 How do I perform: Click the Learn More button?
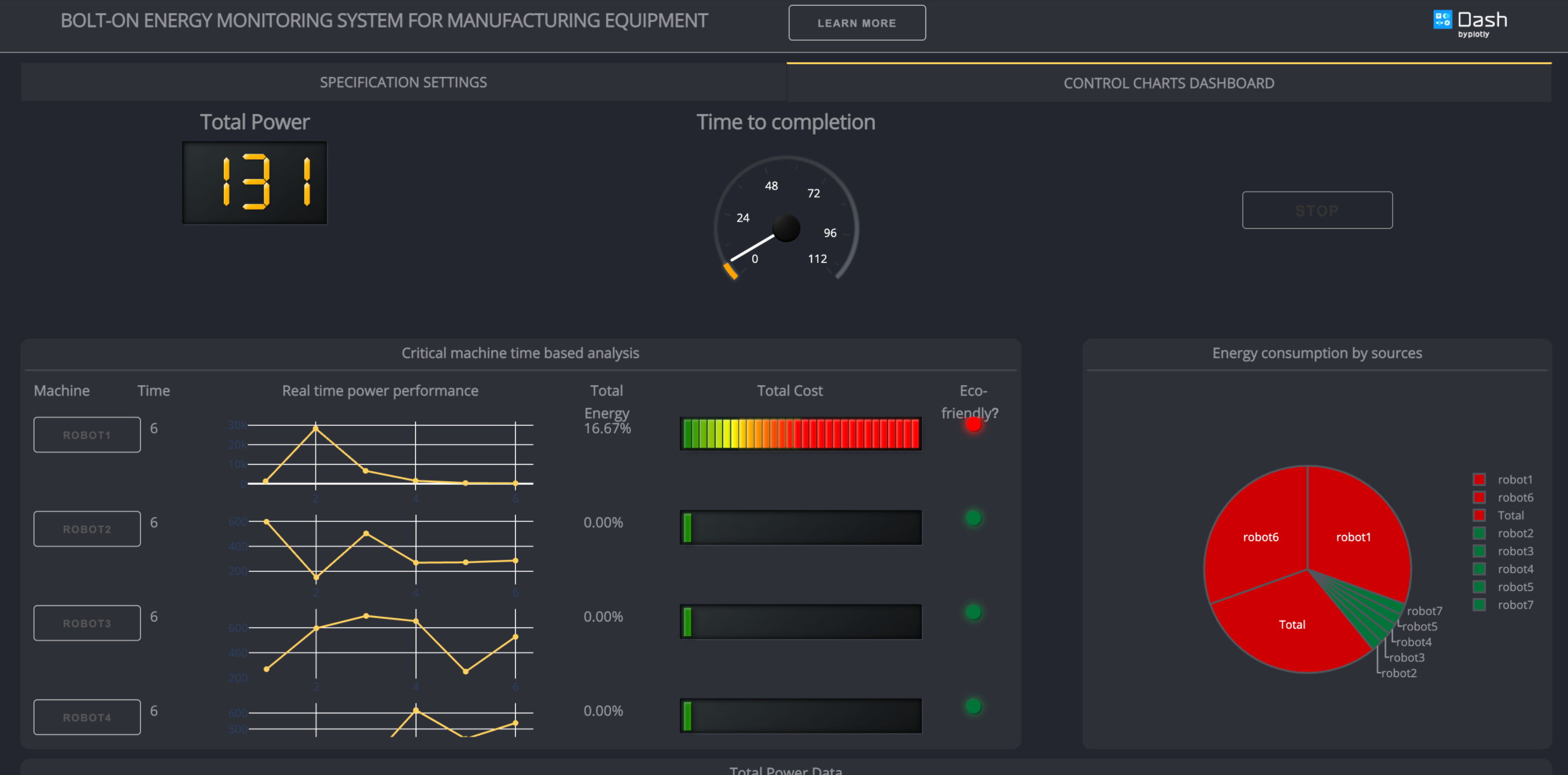click(856, 23)
